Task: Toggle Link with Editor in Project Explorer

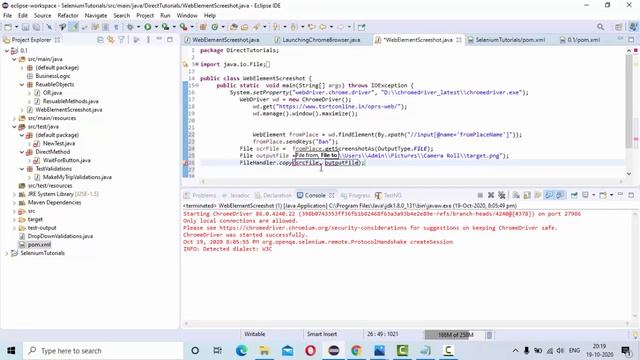Action: click(x=111, y=40)
